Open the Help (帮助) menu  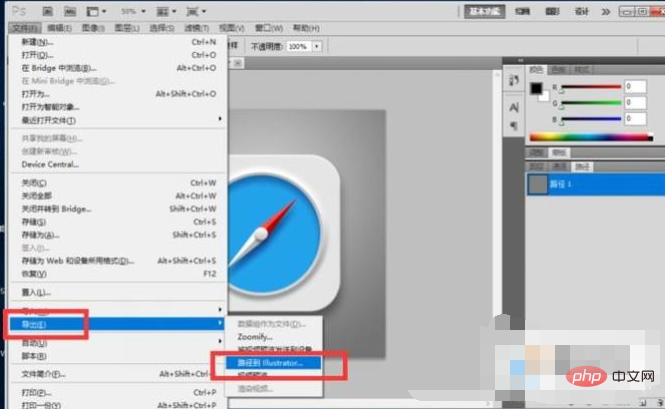306,28
